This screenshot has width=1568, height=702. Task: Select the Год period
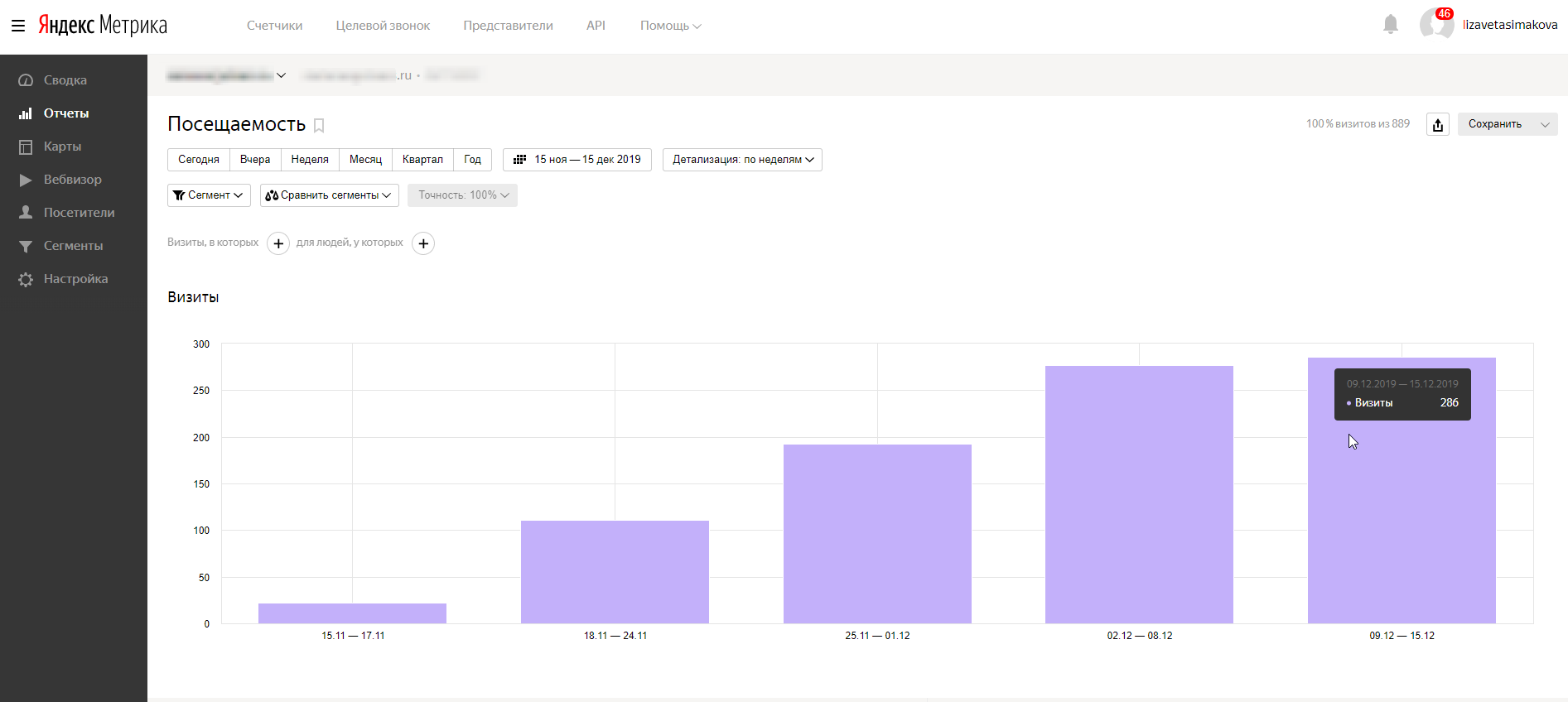coord(472,160)
